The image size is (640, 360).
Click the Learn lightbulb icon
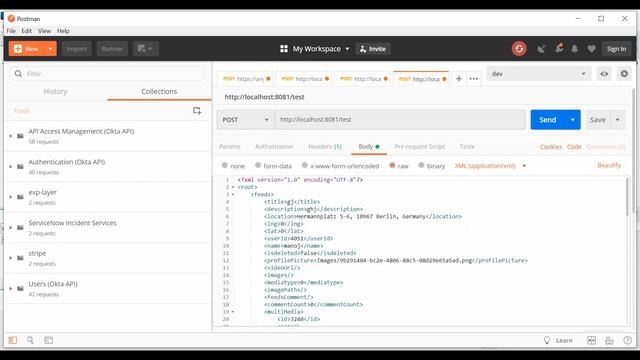(x=547, y=340)
